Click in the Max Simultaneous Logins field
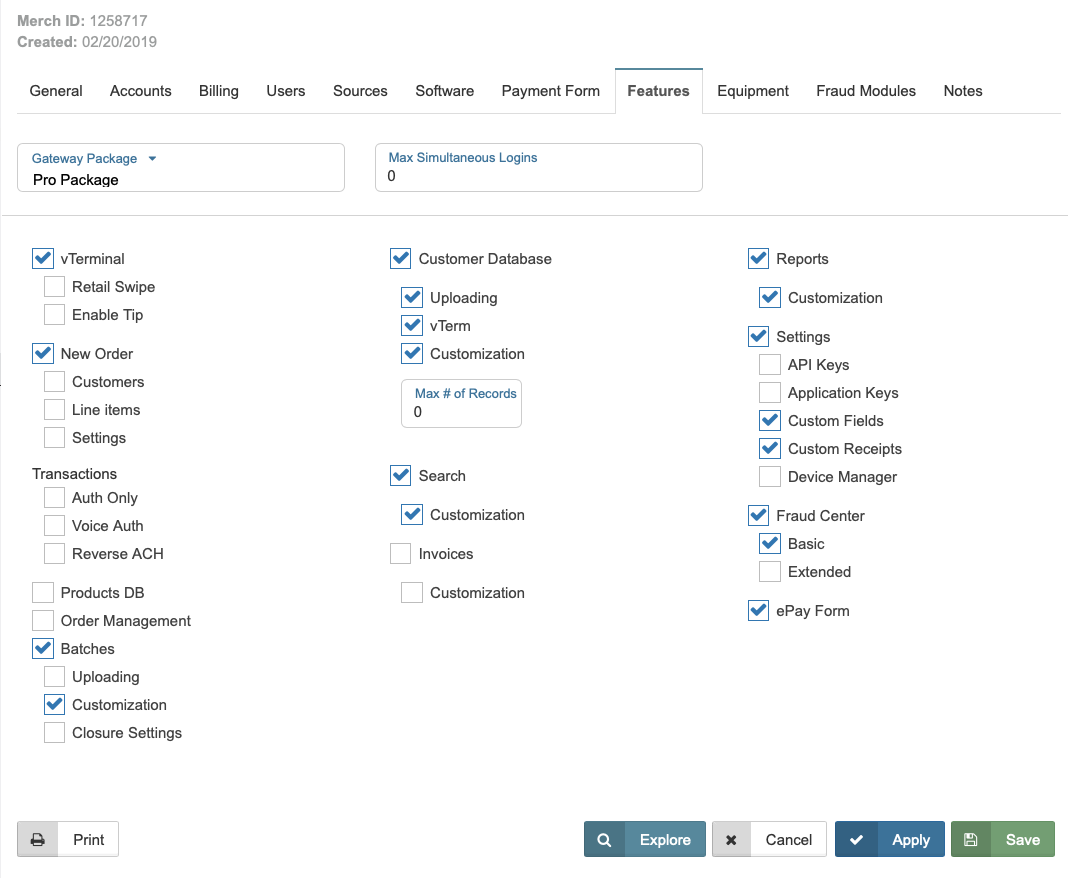 point(538,176)
